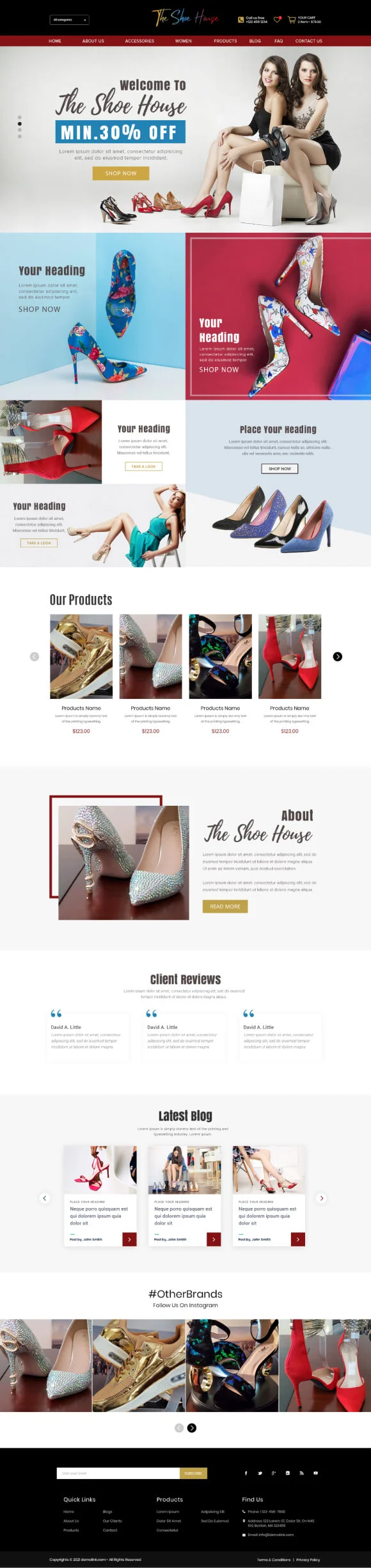Open the wishlist heart icon in header
Viewport: 371px width, 1568px height.
277,20
